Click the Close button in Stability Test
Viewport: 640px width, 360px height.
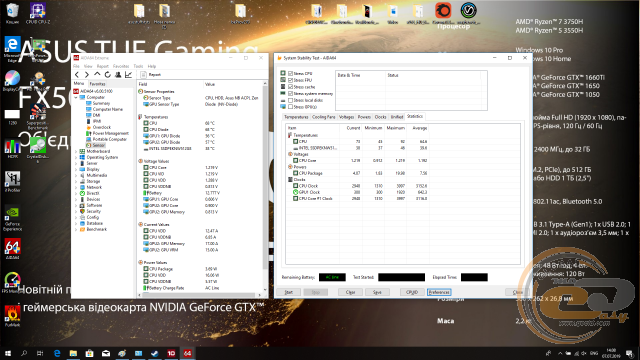[518, 292]
